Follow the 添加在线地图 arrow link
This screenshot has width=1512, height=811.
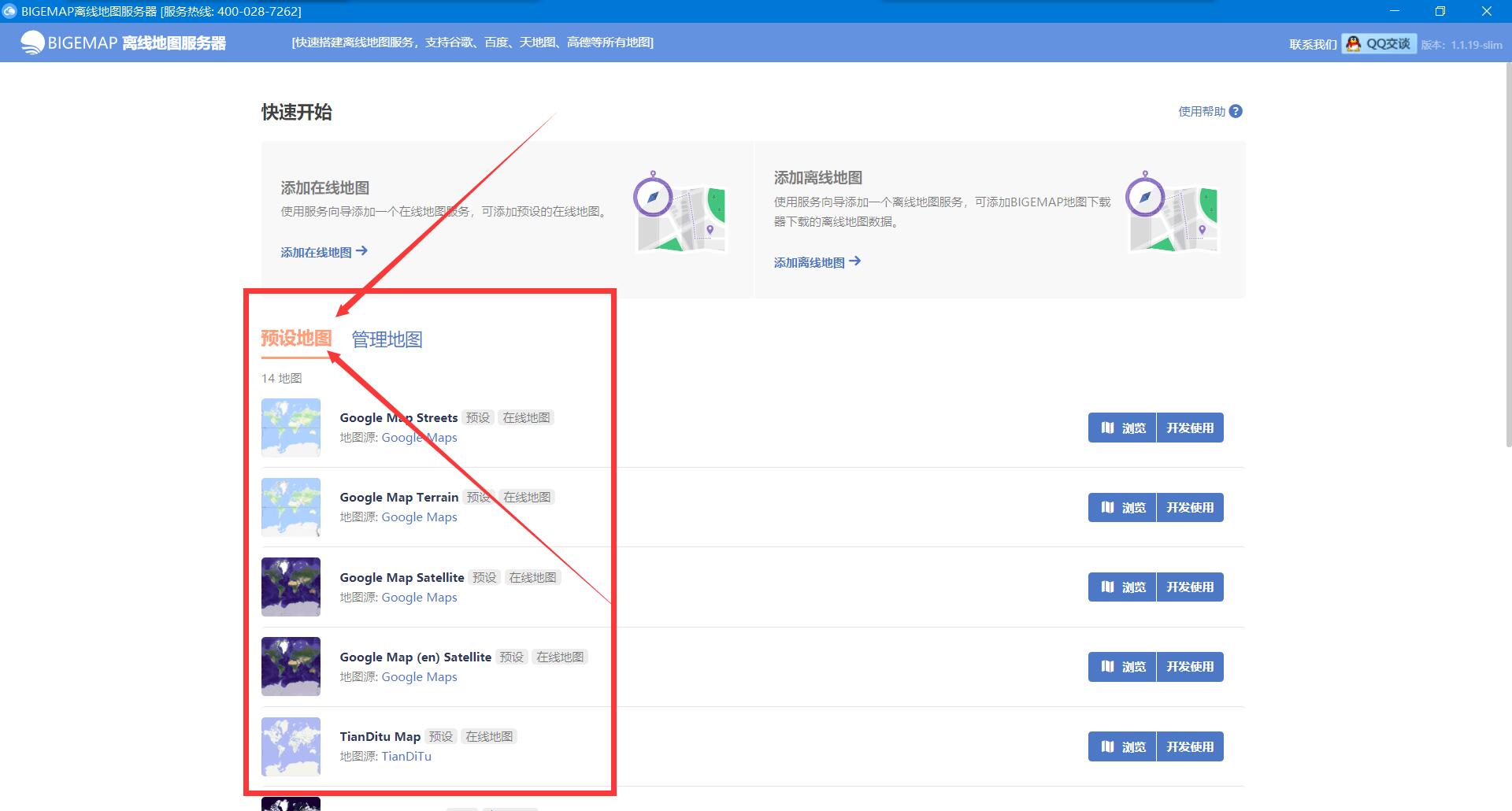(324, 252)
